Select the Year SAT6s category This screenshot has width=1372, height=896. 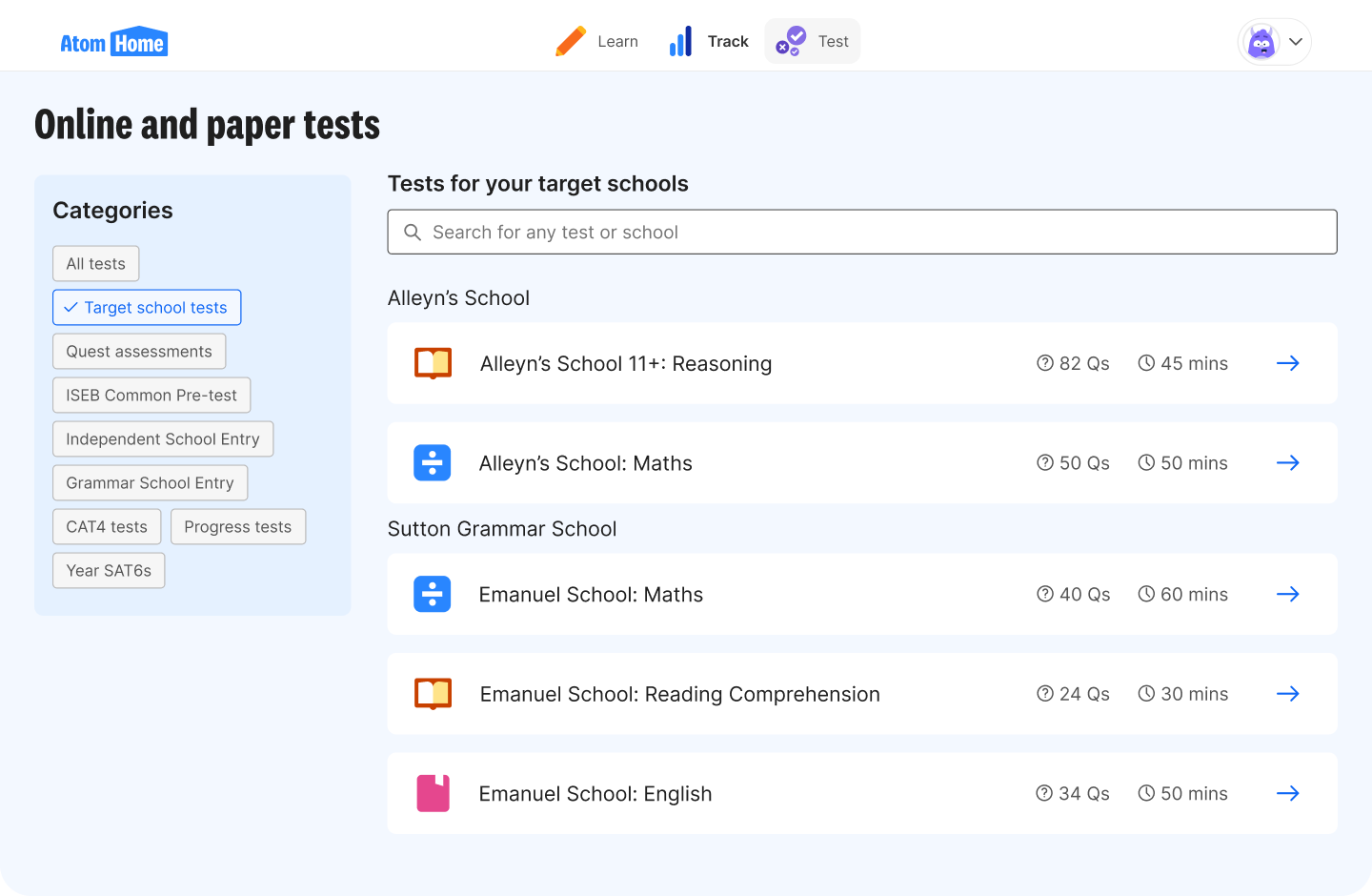(x=109, y=571)
